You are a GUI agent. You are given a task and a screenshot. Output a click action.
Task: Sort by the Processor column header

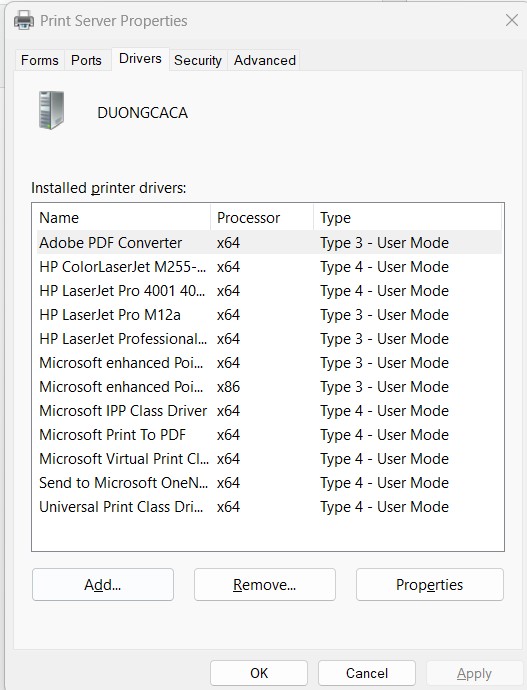tap(262, 217)
